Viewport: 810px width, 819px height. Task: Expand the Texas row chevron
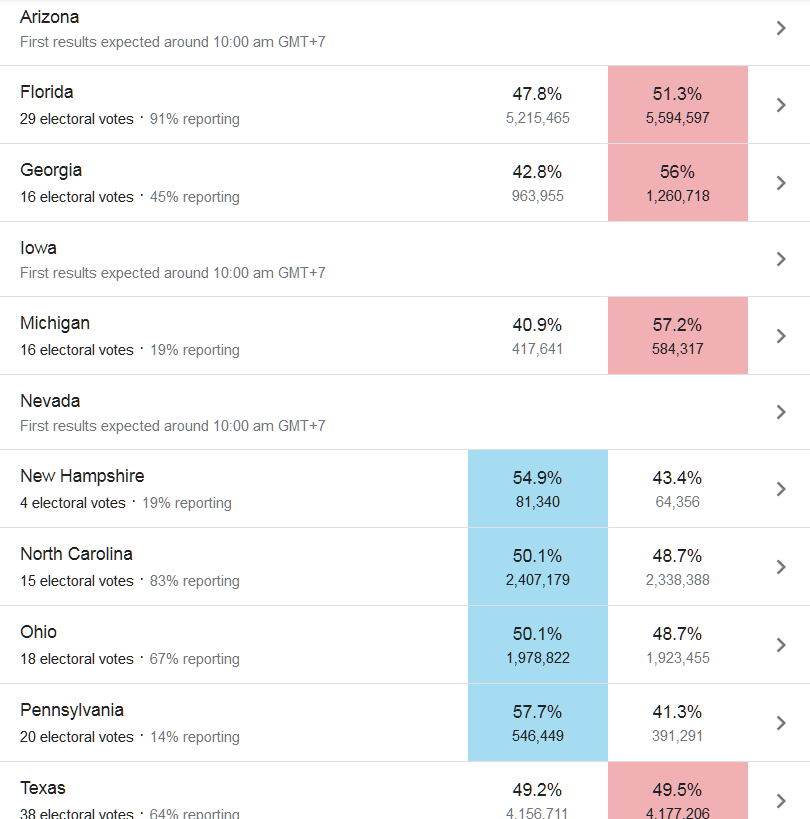point(781,800)
